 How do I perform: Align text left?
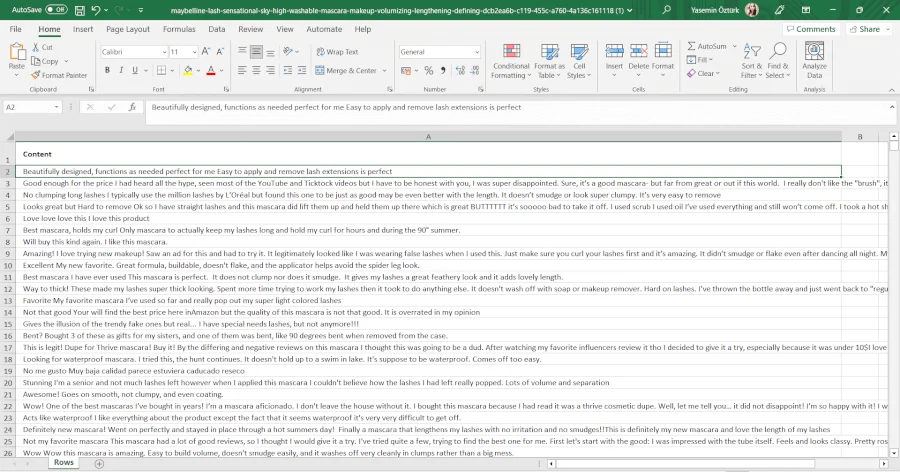point(242,70)
